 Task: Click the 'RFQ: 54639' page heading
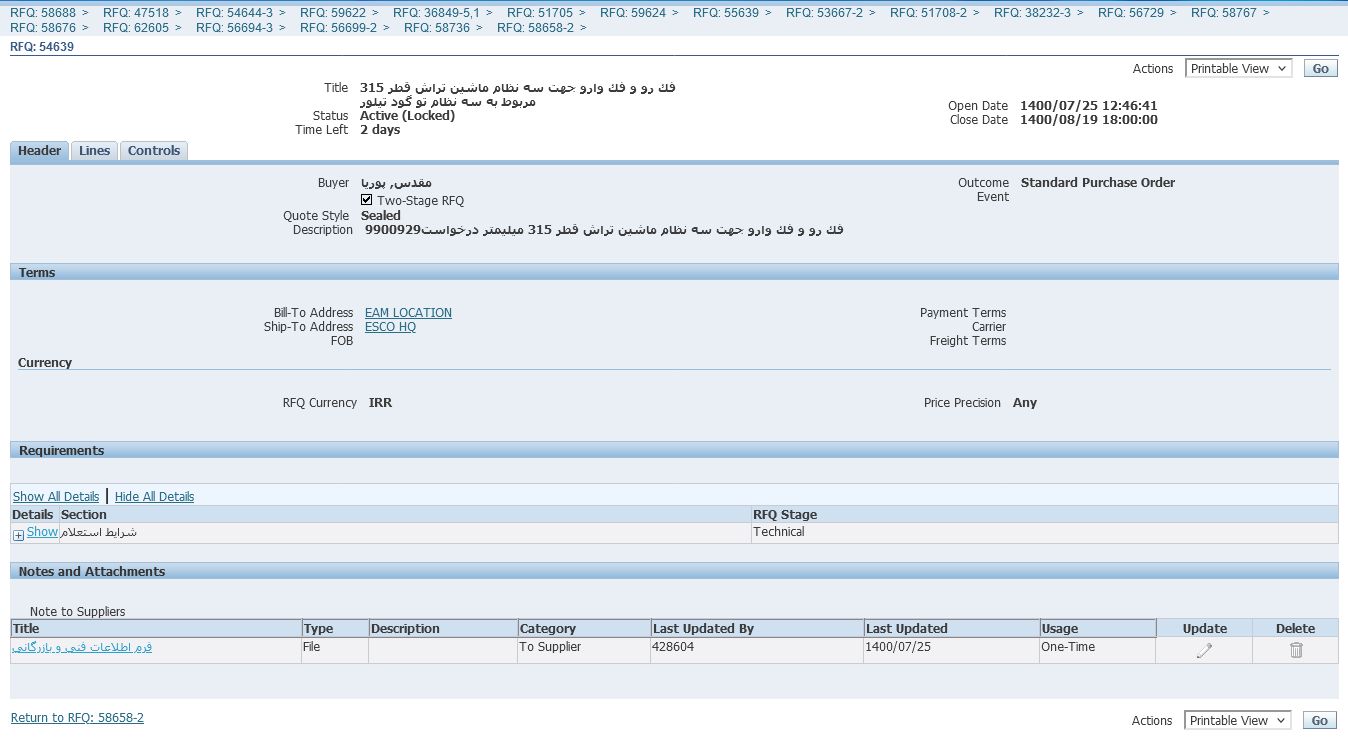pos(42,47)
